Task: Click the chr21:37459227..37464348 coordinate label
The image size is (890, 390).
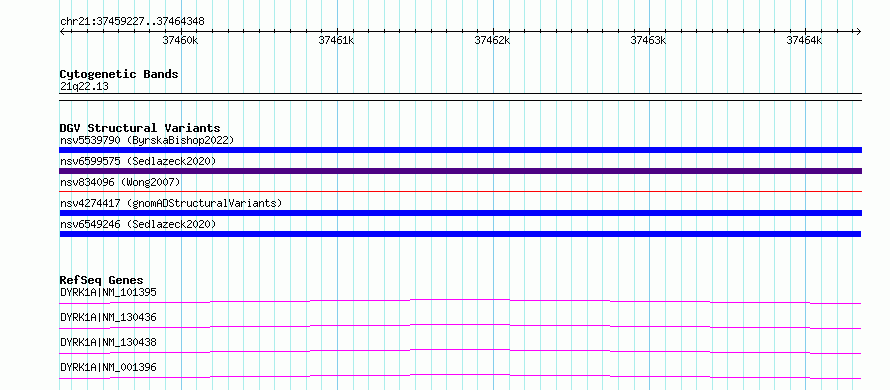Action: [132, 22]
